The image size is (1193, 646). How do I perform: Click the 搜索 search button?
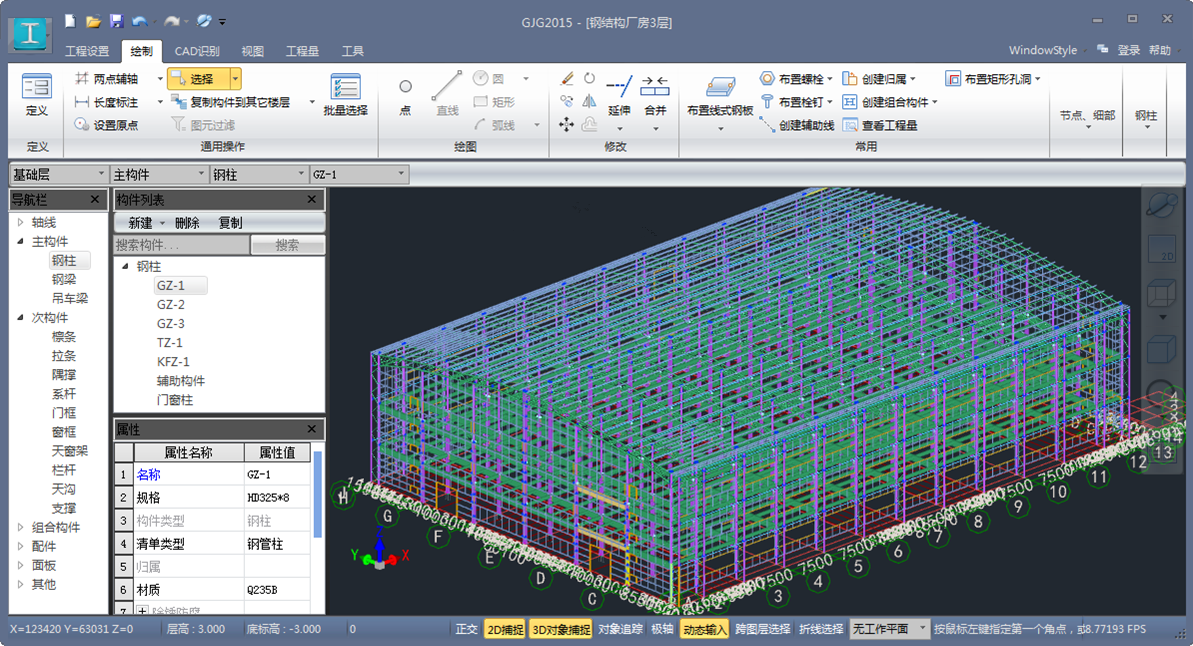coord(288,245)
